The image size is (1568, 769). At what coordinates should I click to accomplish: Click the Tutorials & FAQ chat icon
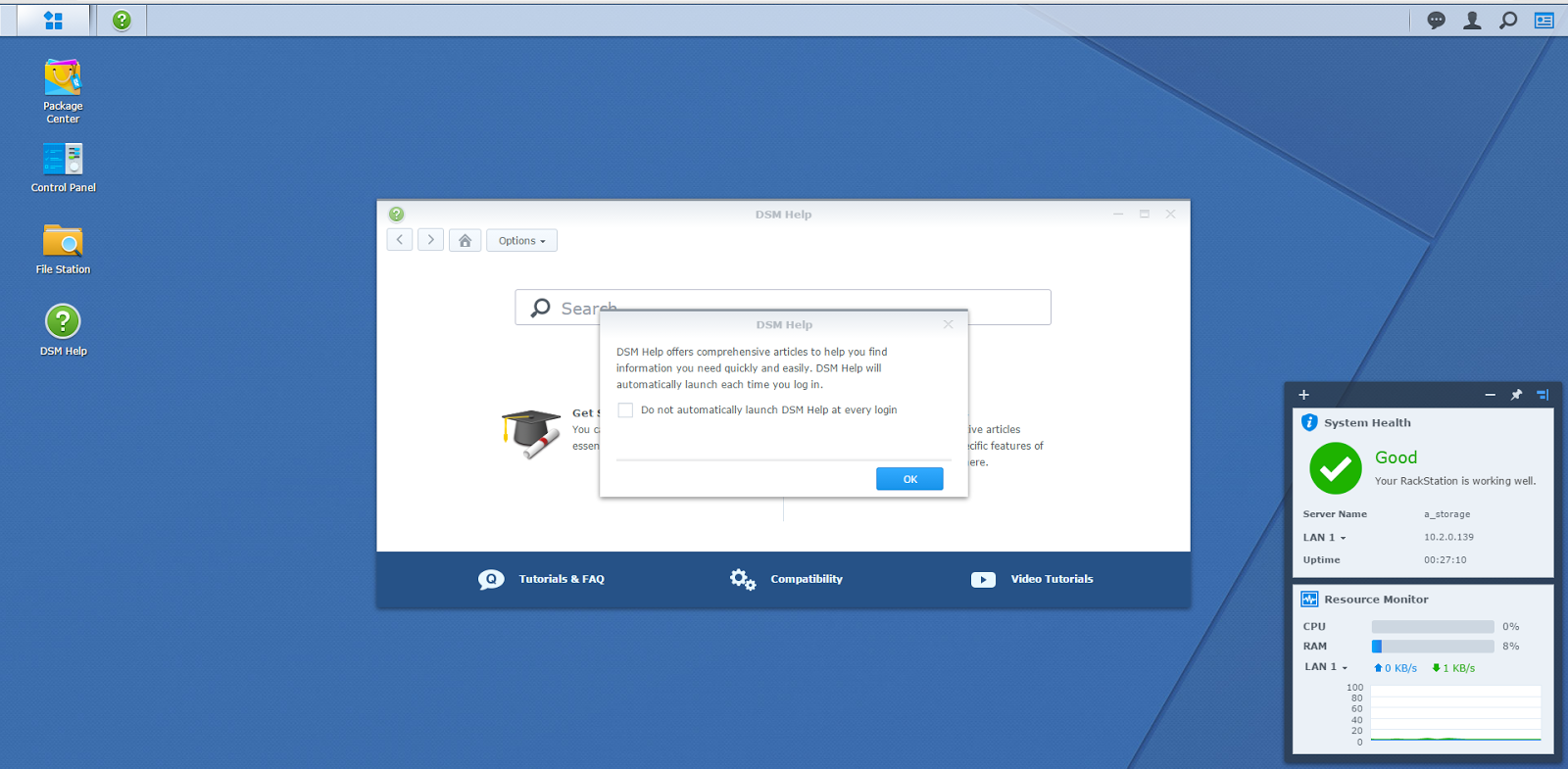(x=491, y=579)
